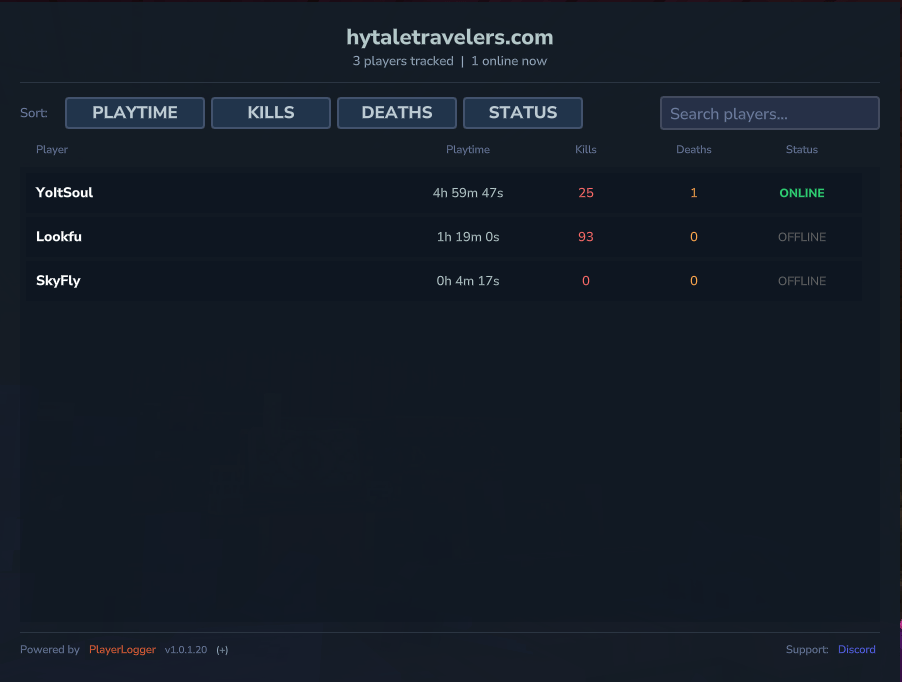Click the Kills column header
The height and width of the screenshot is (682, 902).
[586, 150]
